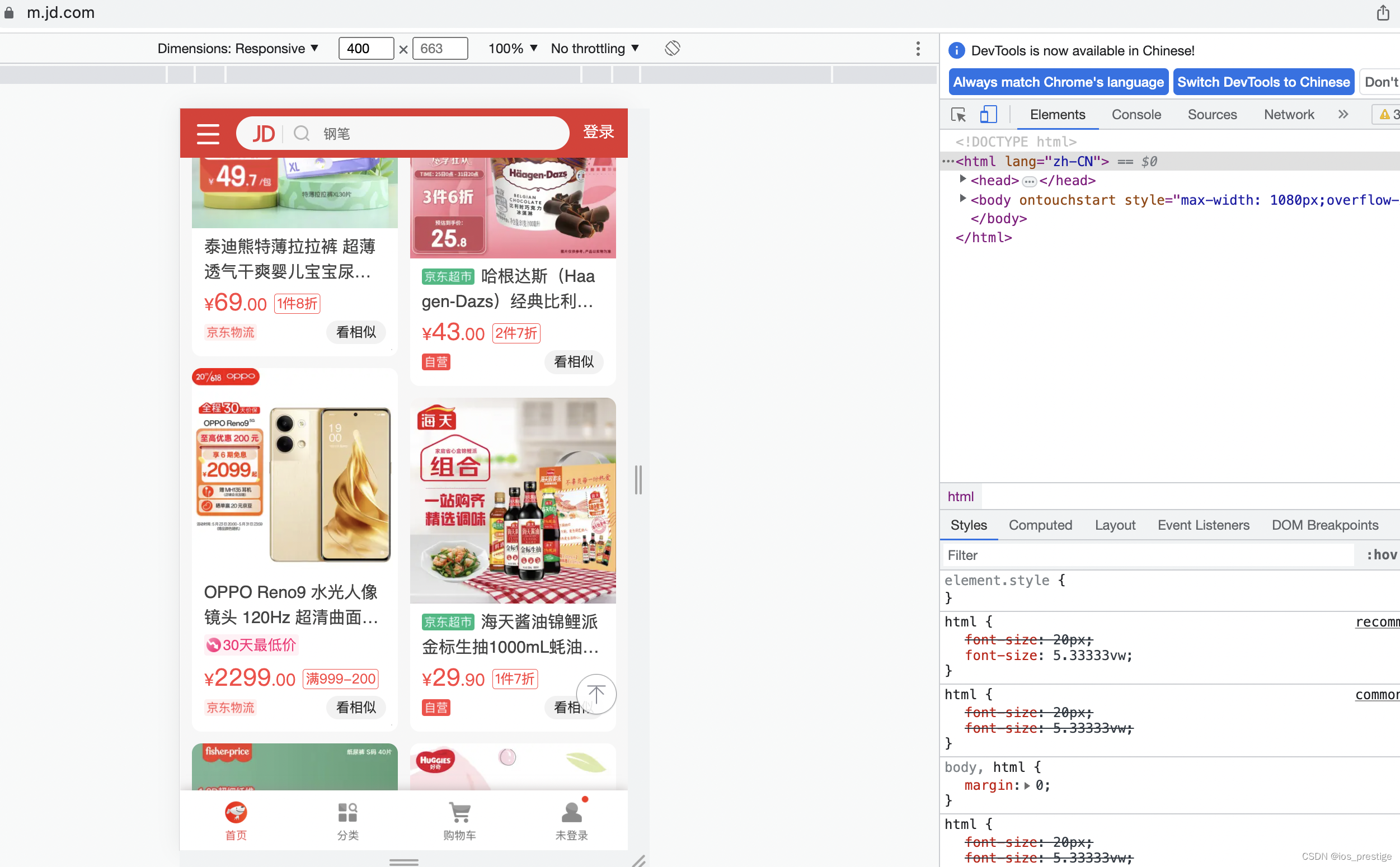Screen dimensions: 1400x867
Task: Open the 分类 category icon
Action: [x=347, y=813]
